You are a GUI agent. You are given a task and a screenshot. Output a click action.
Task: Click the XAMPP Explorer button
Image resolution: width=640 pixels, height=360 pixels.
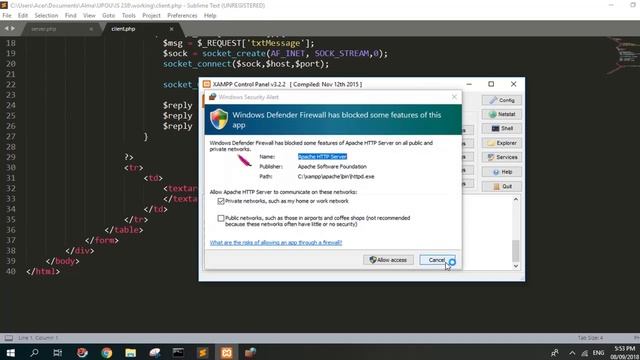502,143
